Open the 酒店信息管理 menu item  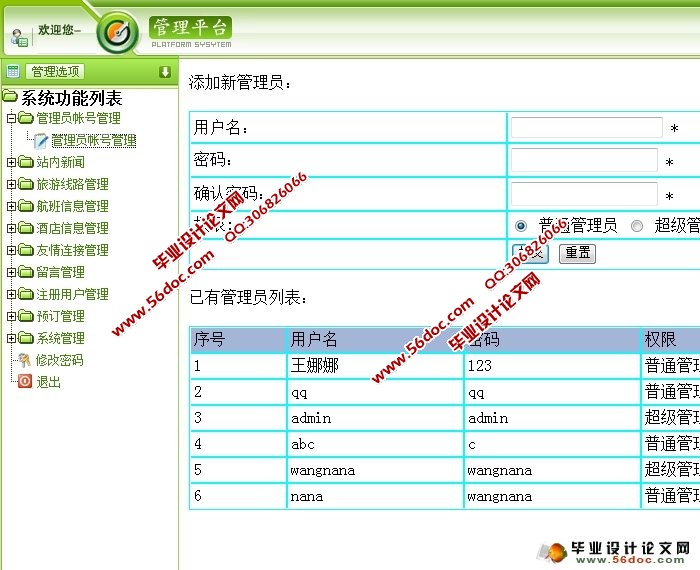72,228
